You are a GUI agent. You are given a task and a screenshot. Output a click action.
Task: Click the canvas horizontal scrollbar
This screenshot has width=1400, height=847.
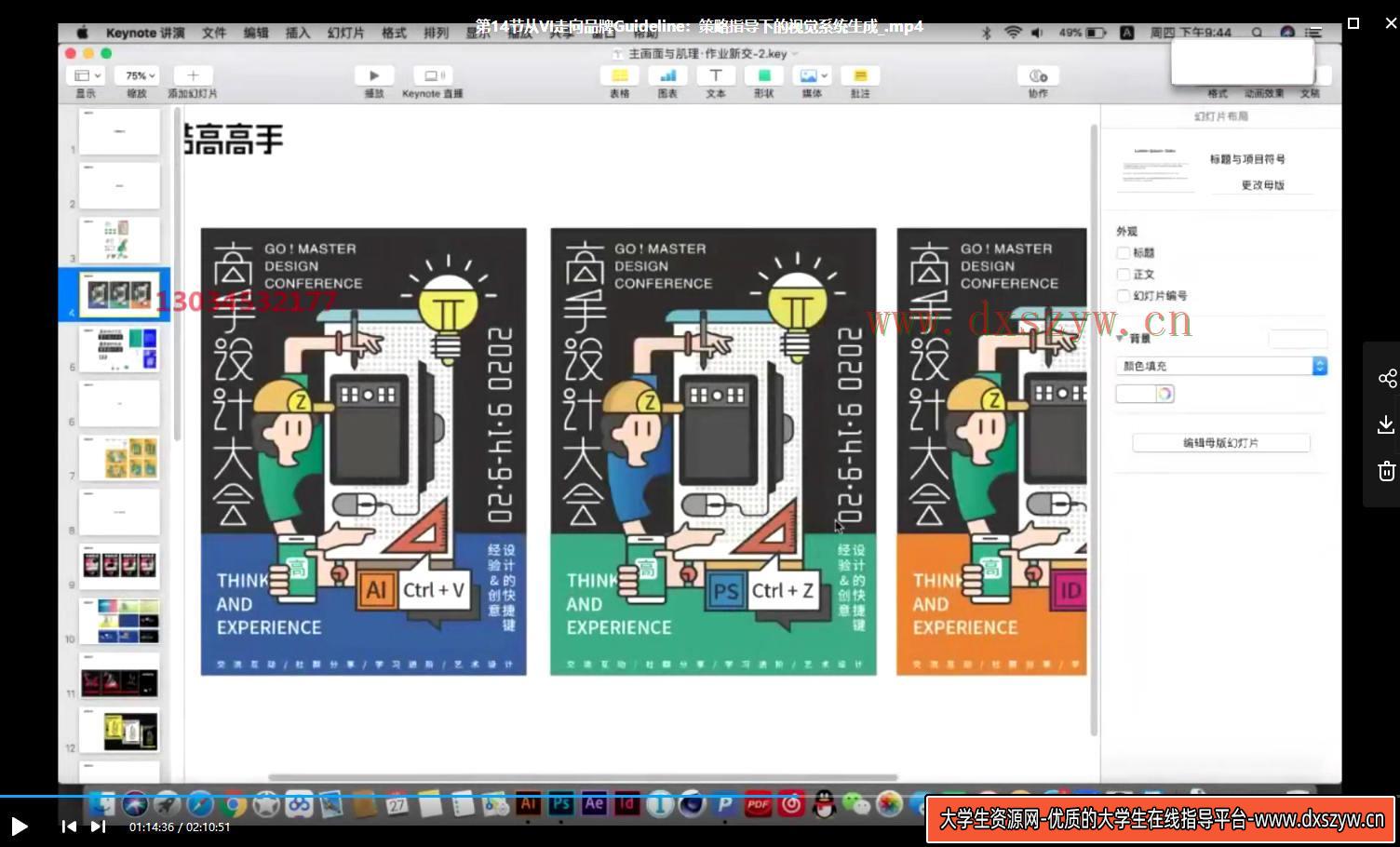pos(583,777)
